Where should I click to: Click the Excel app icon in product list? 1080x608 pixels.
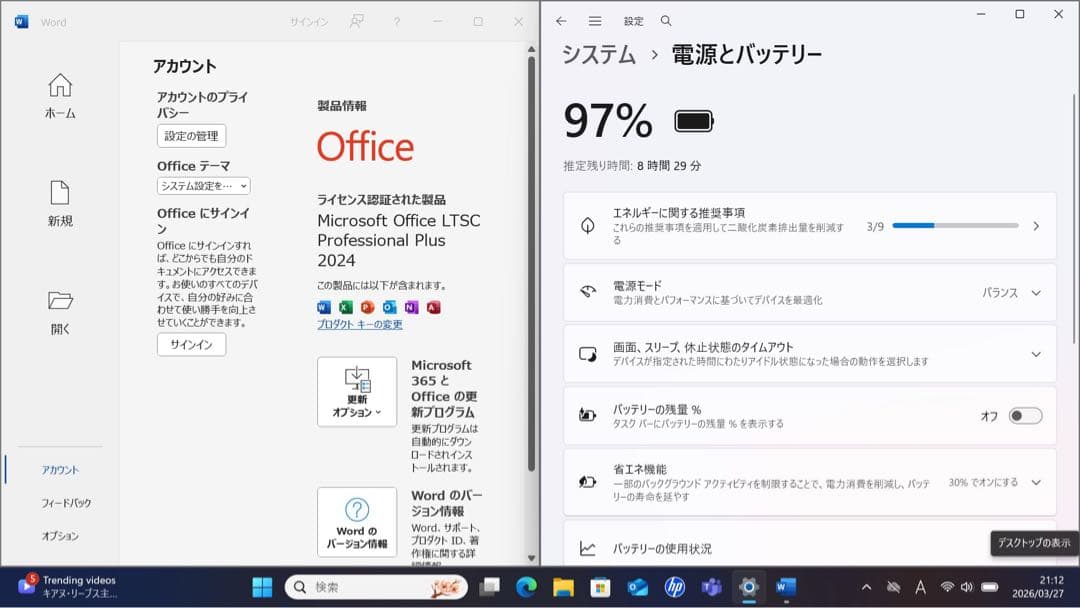346,307
